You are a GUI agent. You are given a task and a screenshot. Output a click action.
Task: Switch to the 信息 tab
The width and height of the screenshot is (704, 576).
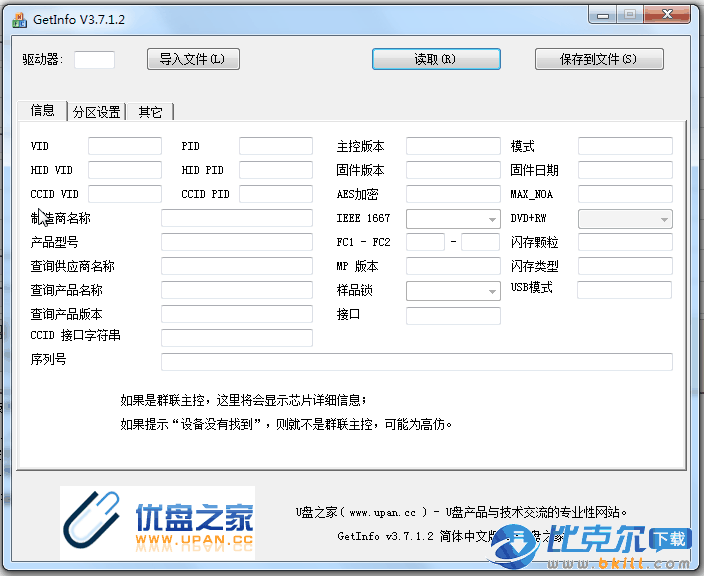tap(43, 110)
